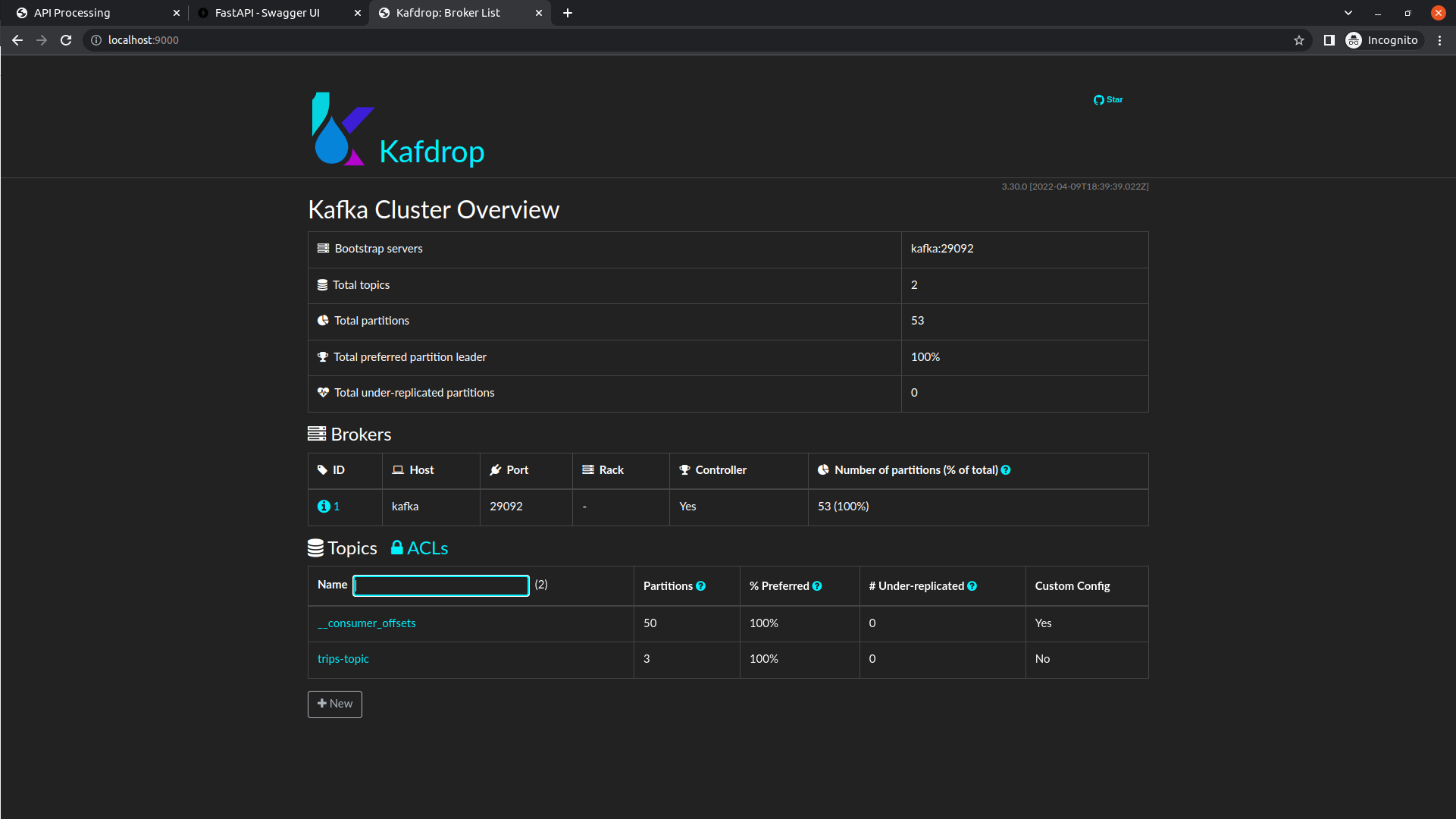Click the ACLs lock icon
Image resolution: width=1456 pixels, height=819 pixels.
tap(396, 548)
